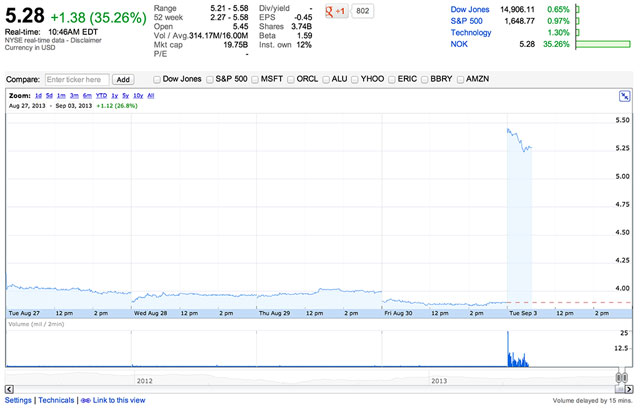Set chart zoom to 5d
Screen dimensions: 640x410
49,96
